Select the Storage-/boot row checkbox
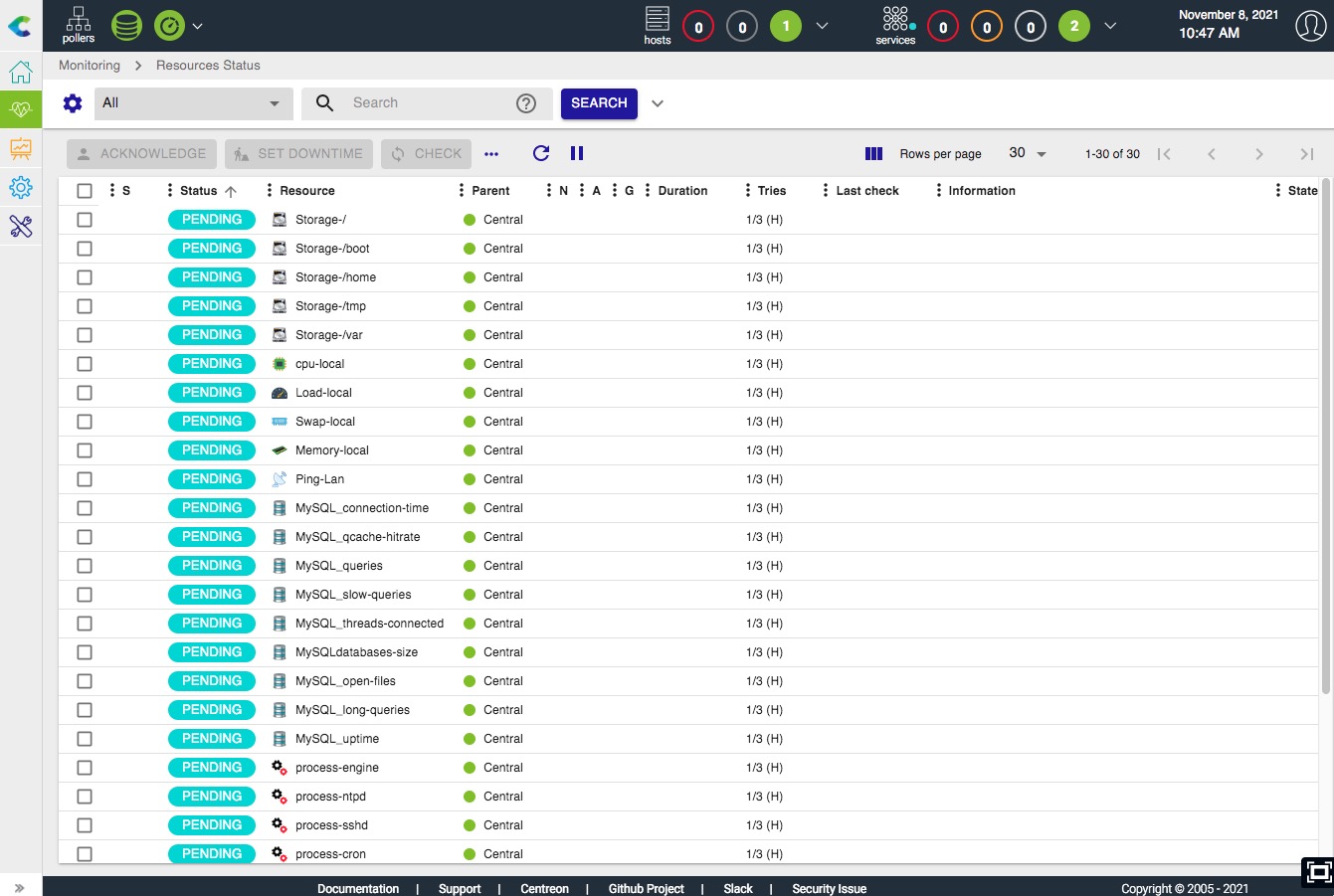 click(x=85, y=249)
